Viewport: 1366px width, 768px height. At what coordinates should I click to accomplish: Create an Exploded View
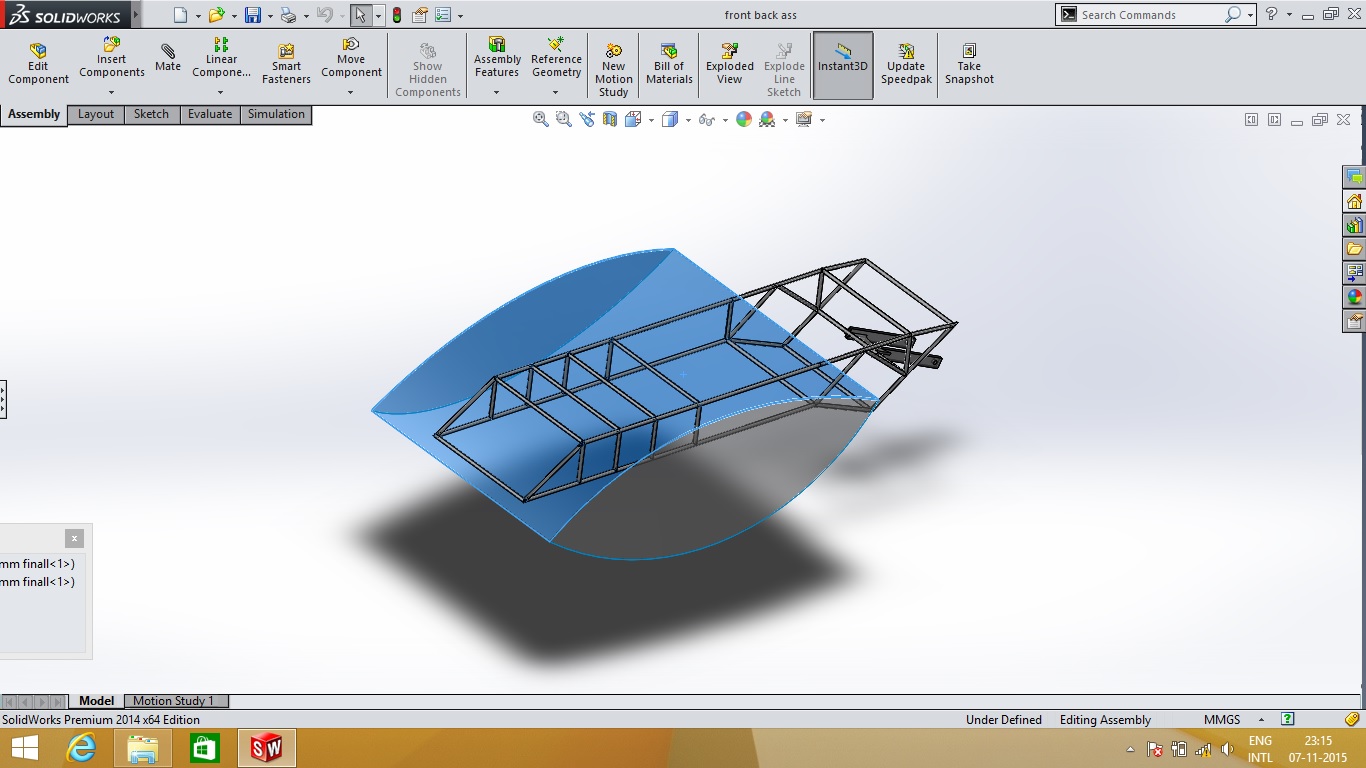point(730,64)
